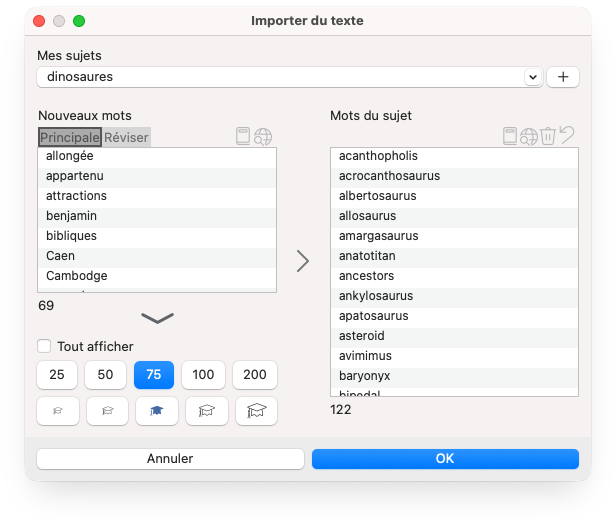Click trash icon to delete subject word
The height and width of the screenshot is (524, 616).
point(548,136)
